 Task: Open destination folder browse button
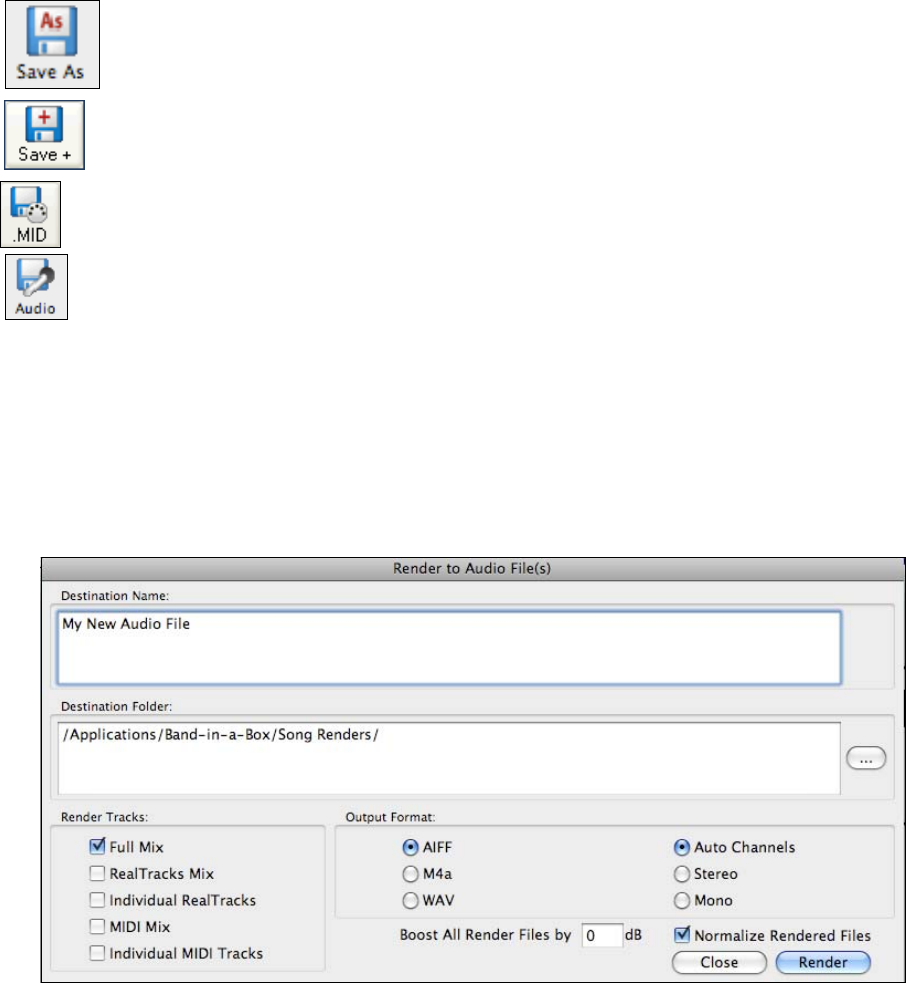866,758
